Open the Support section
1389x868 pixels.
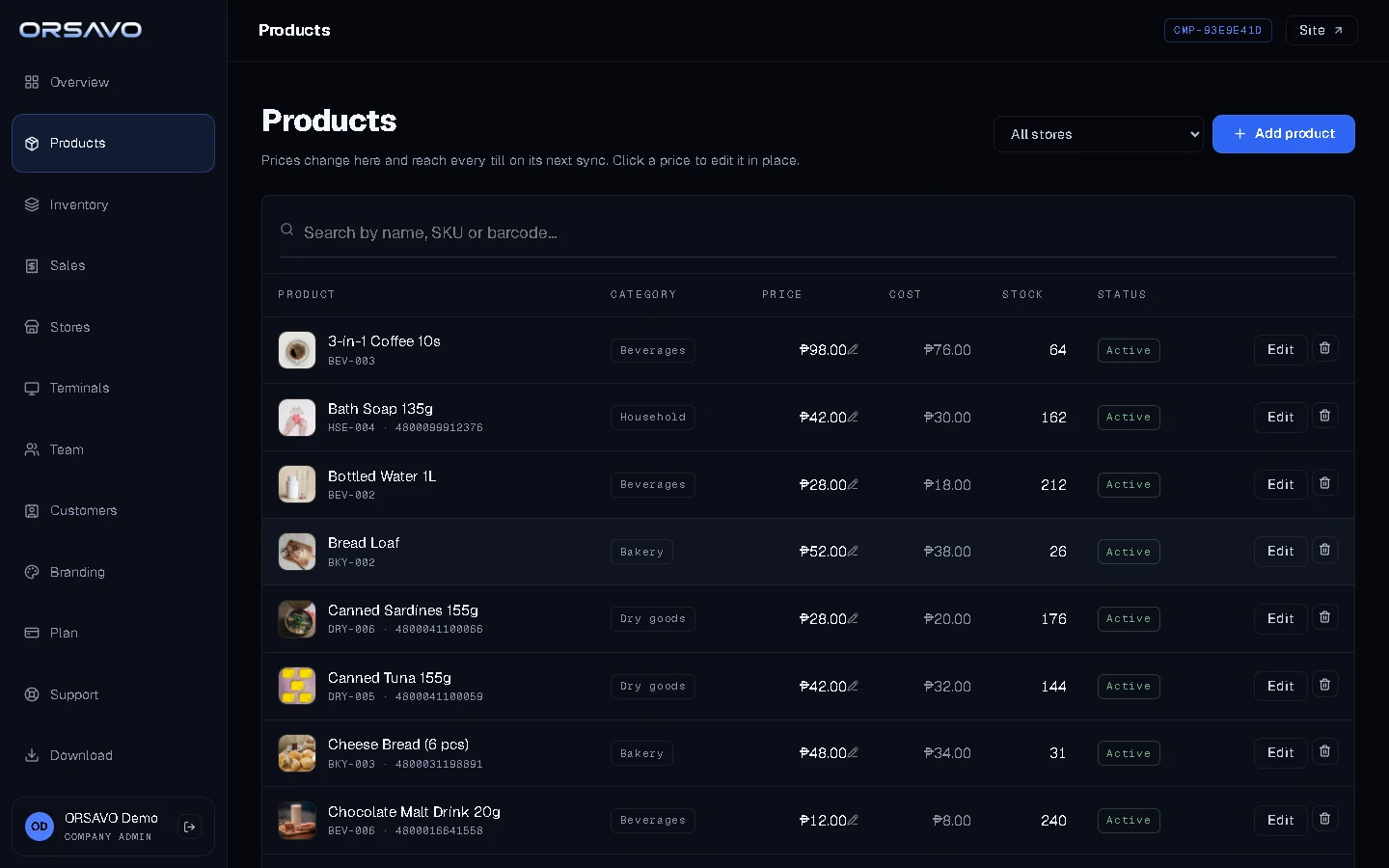point(113,694)
